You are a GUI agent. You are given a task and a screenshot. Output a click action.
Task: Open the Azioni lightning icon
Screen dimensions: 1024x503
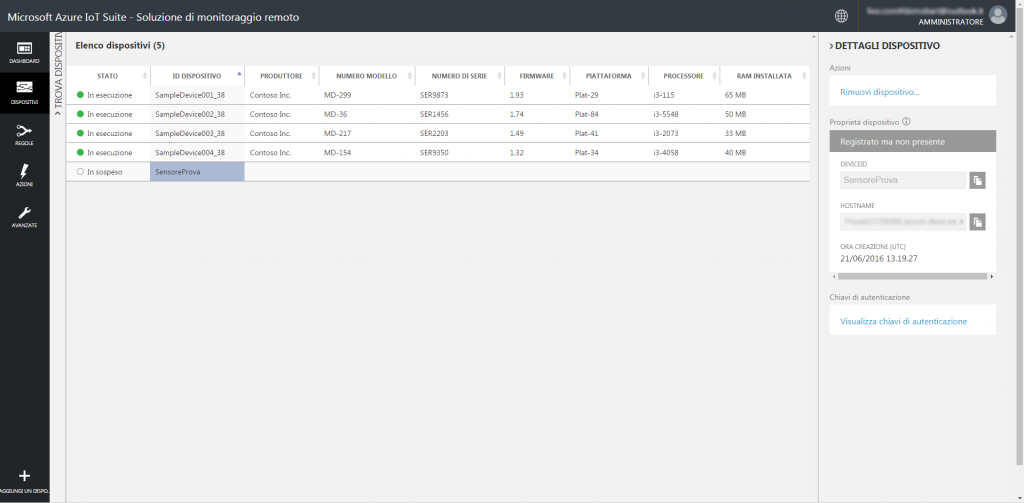coord(24,175)
